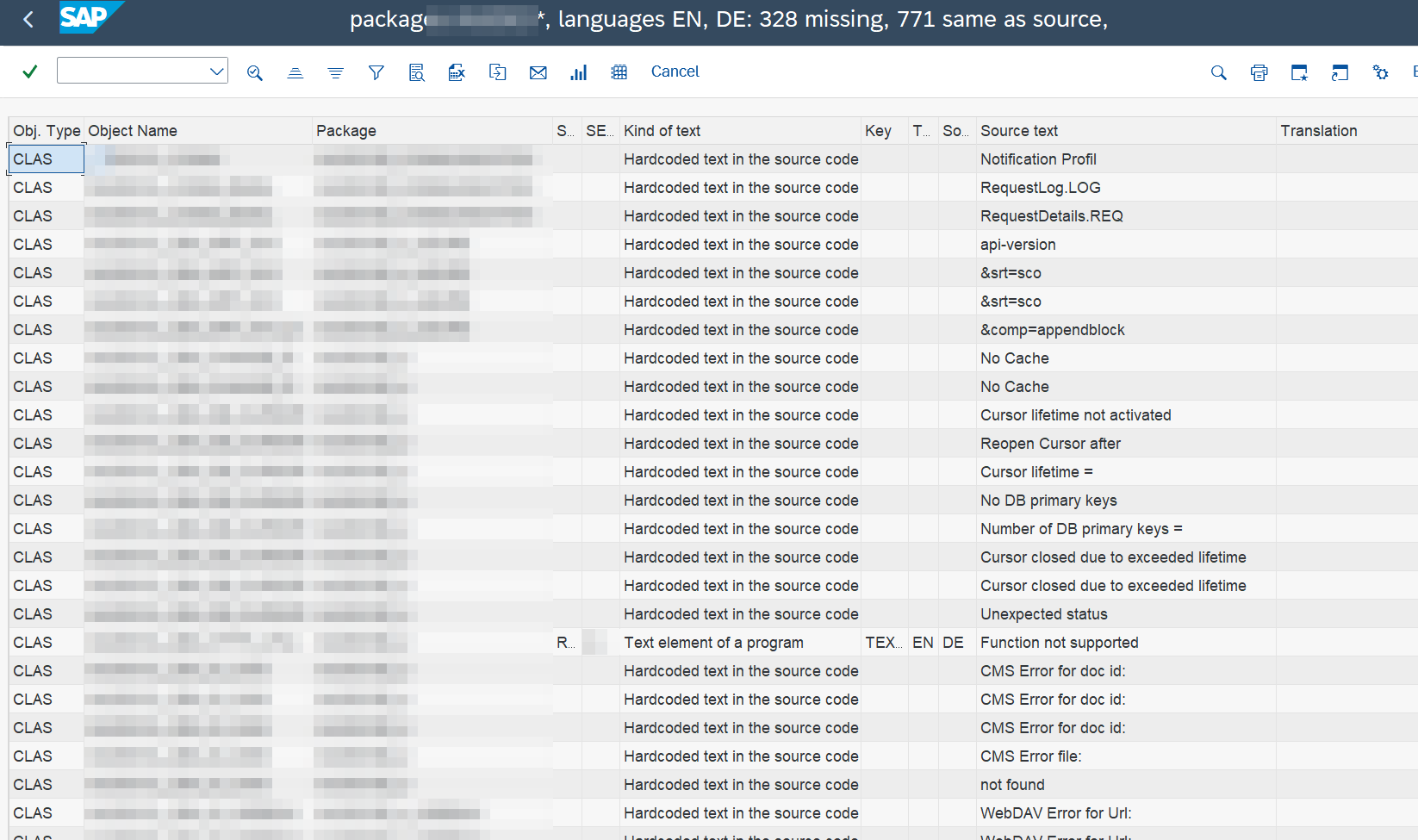
Task: Click the 'api-version' source text cell
Action: tap(1126, 245)
